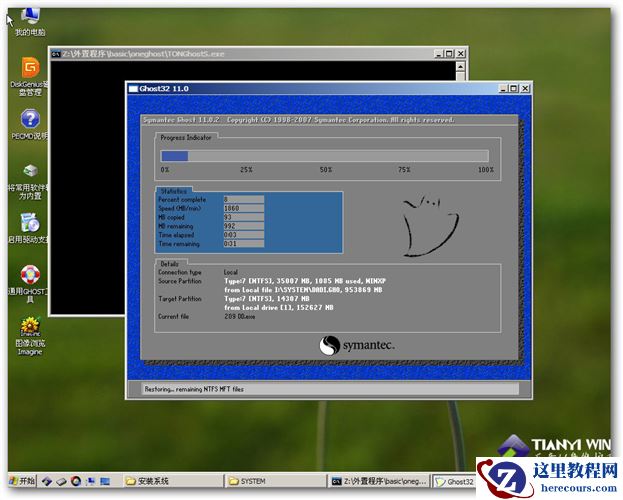623x500 pixels.
Task: Click the Percent complete value field
Action: pyautogui.click(x=243, y=199)
